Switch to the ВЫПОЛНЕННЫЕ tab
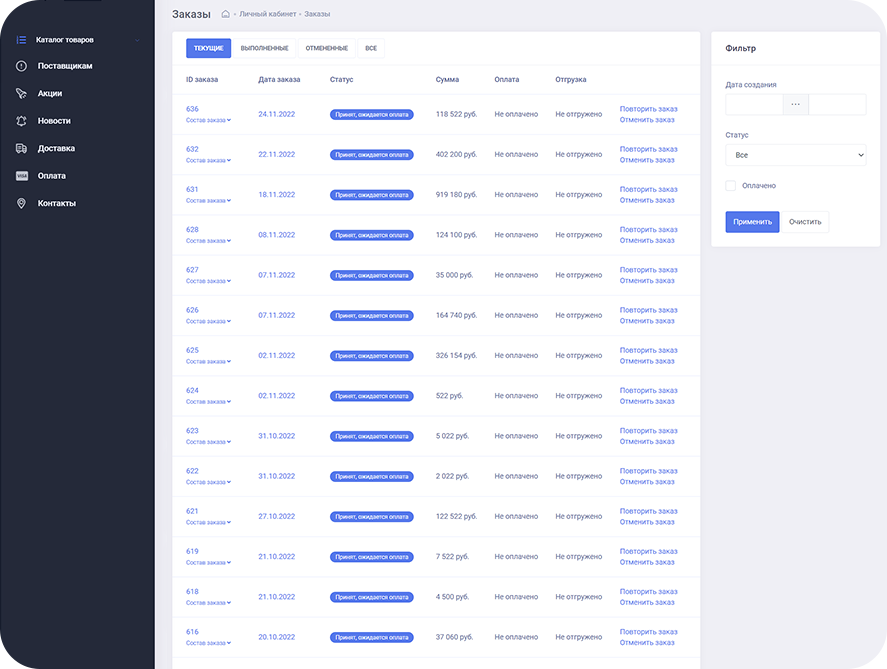 pos(263,47)
